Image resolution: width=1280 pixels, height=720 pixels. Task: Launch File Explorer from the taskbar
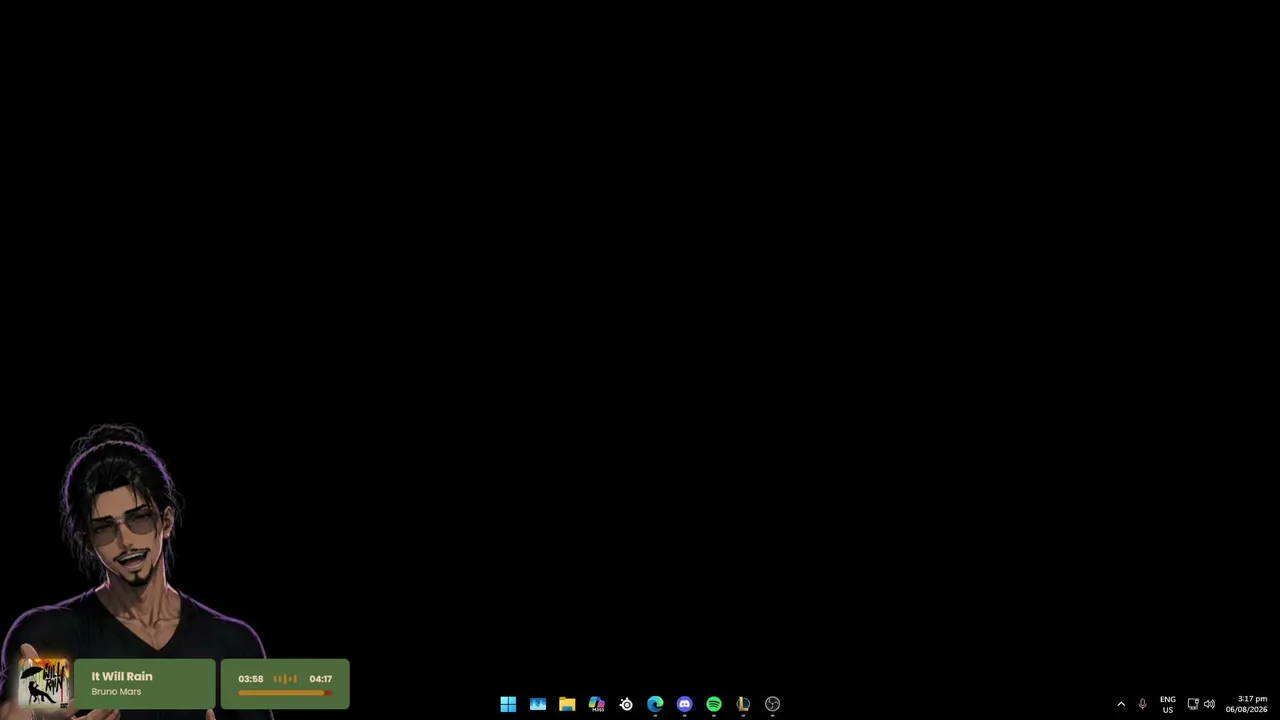pyautogui.click(x=567, y=704)
